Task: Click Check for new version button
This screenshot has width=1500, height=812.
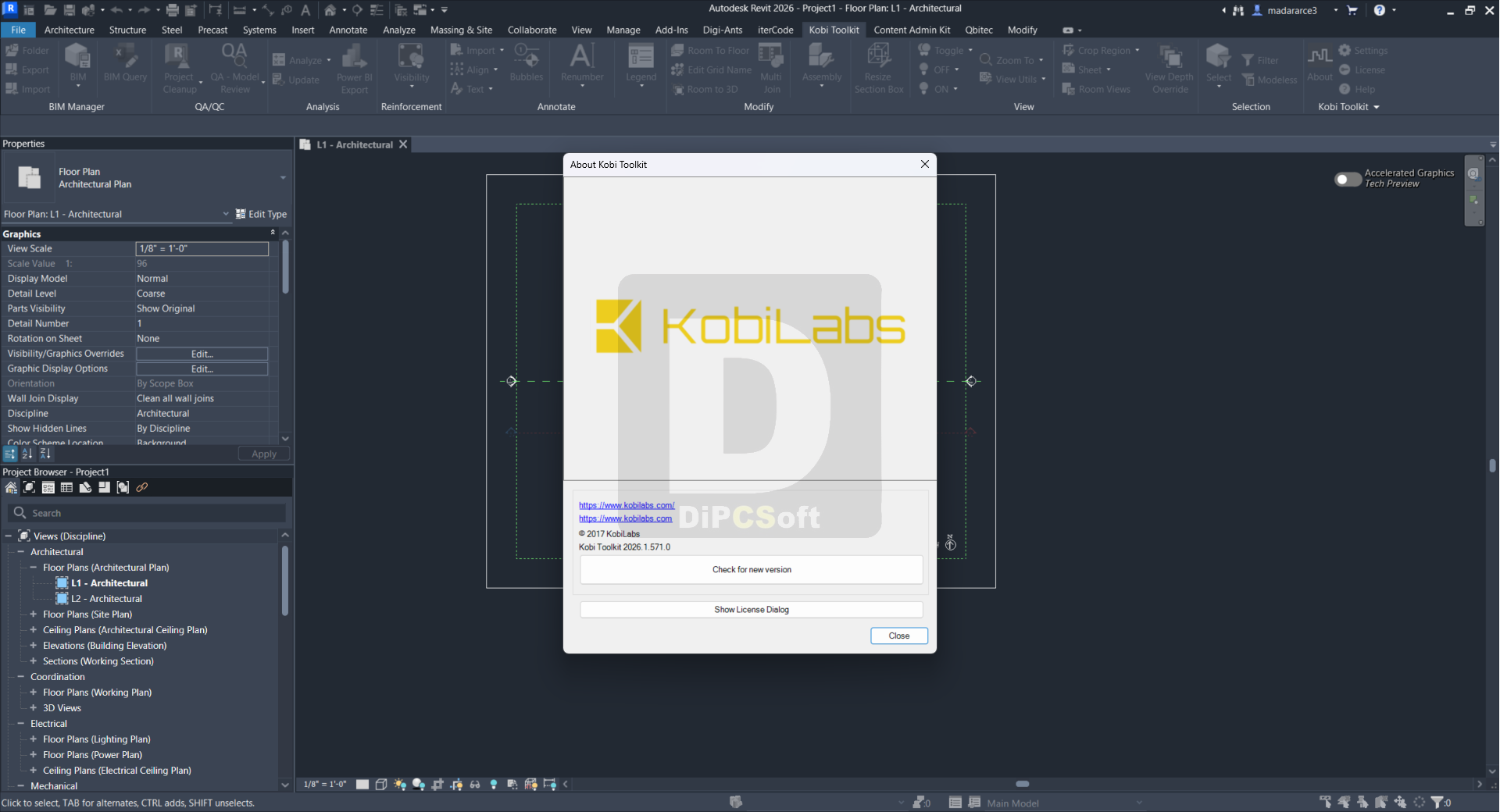Action: click(x=752, y=570)
